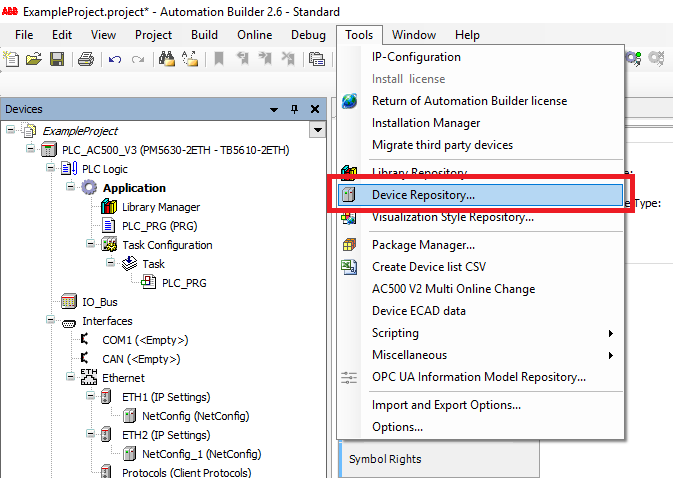Select COM1 (<Empty>) interface in tree
673x478 pixels.
[x=144, y=340]
